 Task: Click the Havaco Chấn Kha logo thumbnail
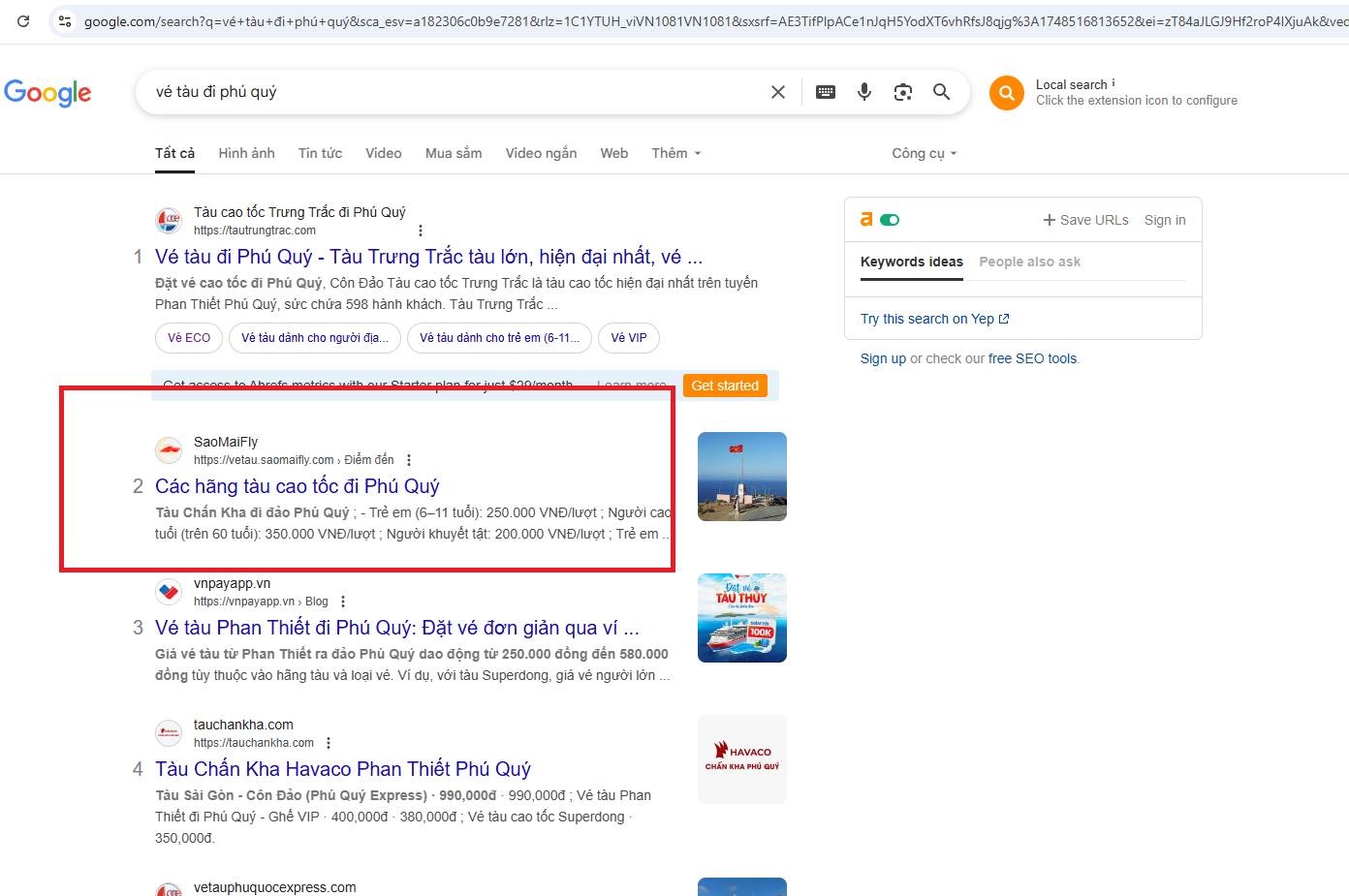742,759
